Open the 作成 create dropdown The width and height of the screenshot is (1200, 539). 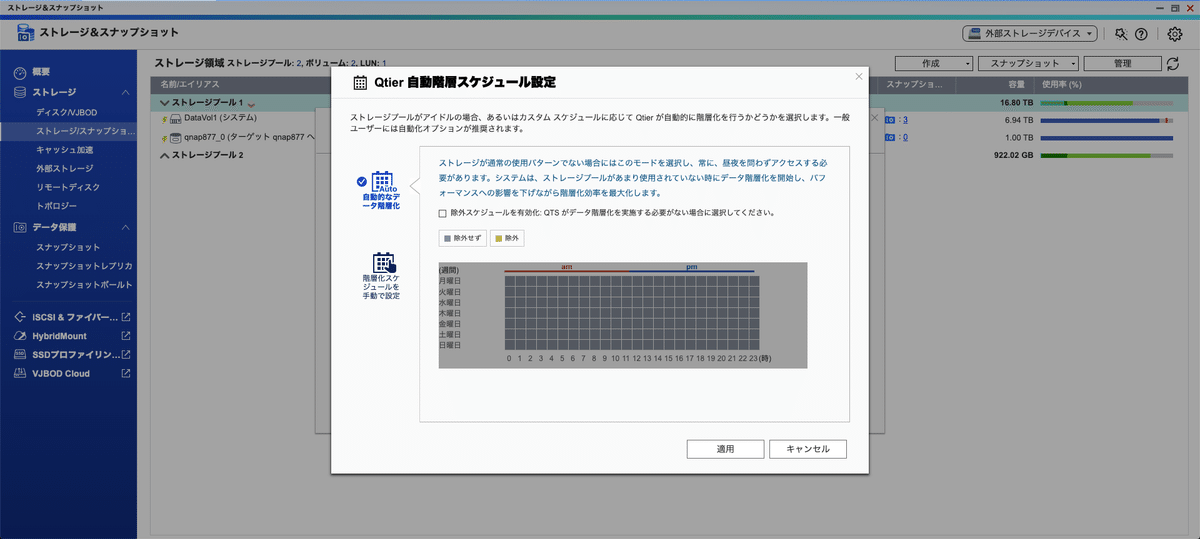[x=934, y=63]
